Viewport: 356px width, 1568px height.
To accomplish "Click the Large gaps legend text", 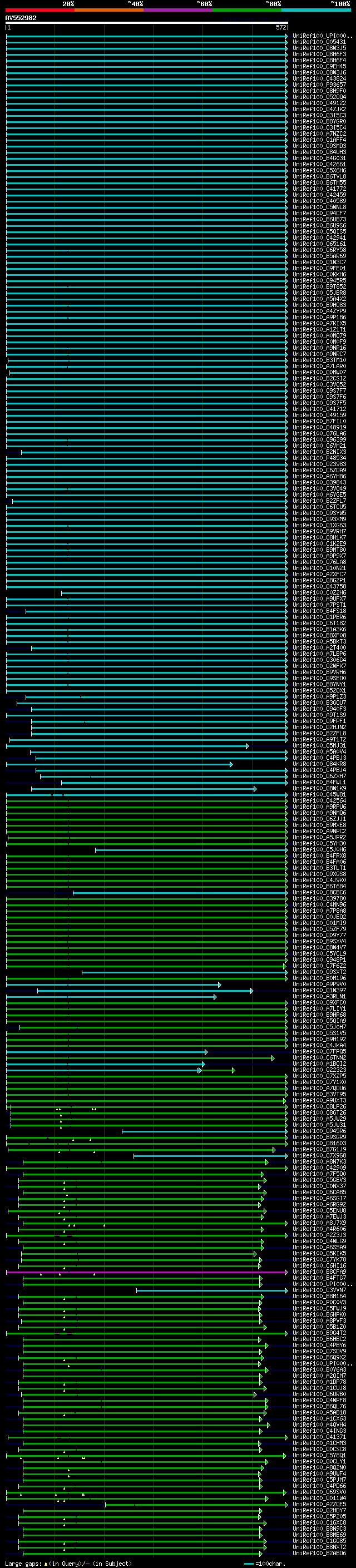I will coord(68,1564).
